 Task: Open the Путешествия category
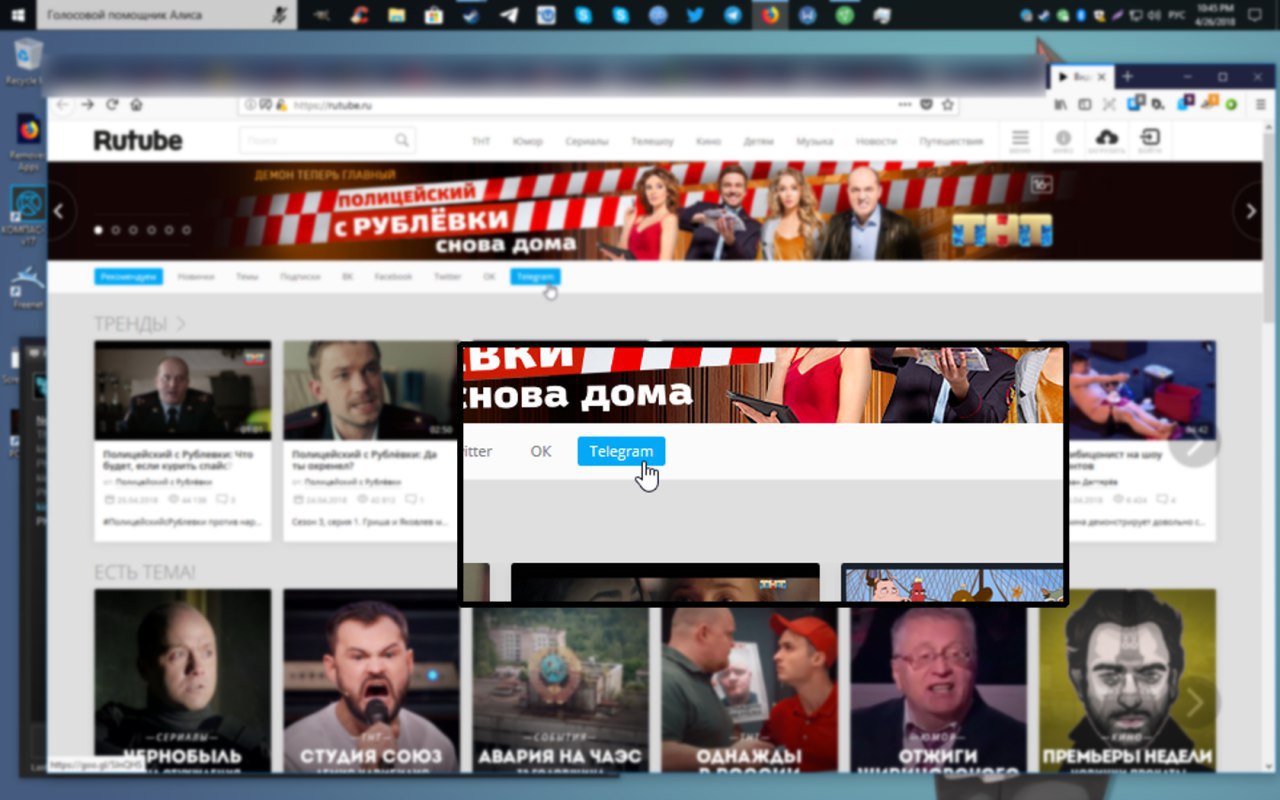(x=951, y=141)
